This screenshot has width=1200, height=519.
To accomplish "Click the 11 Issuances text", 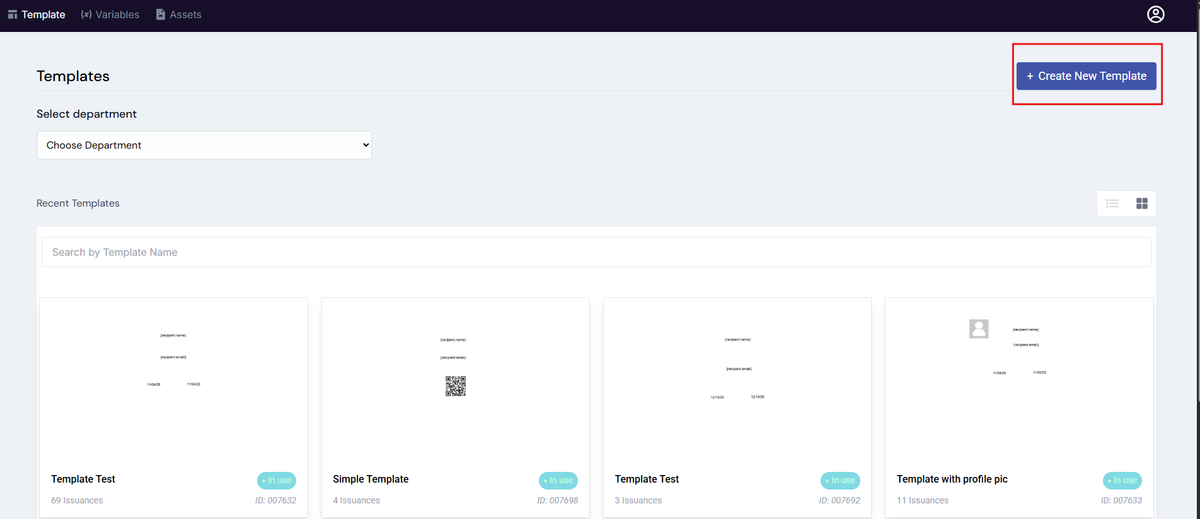I will [x=923, y=500].
